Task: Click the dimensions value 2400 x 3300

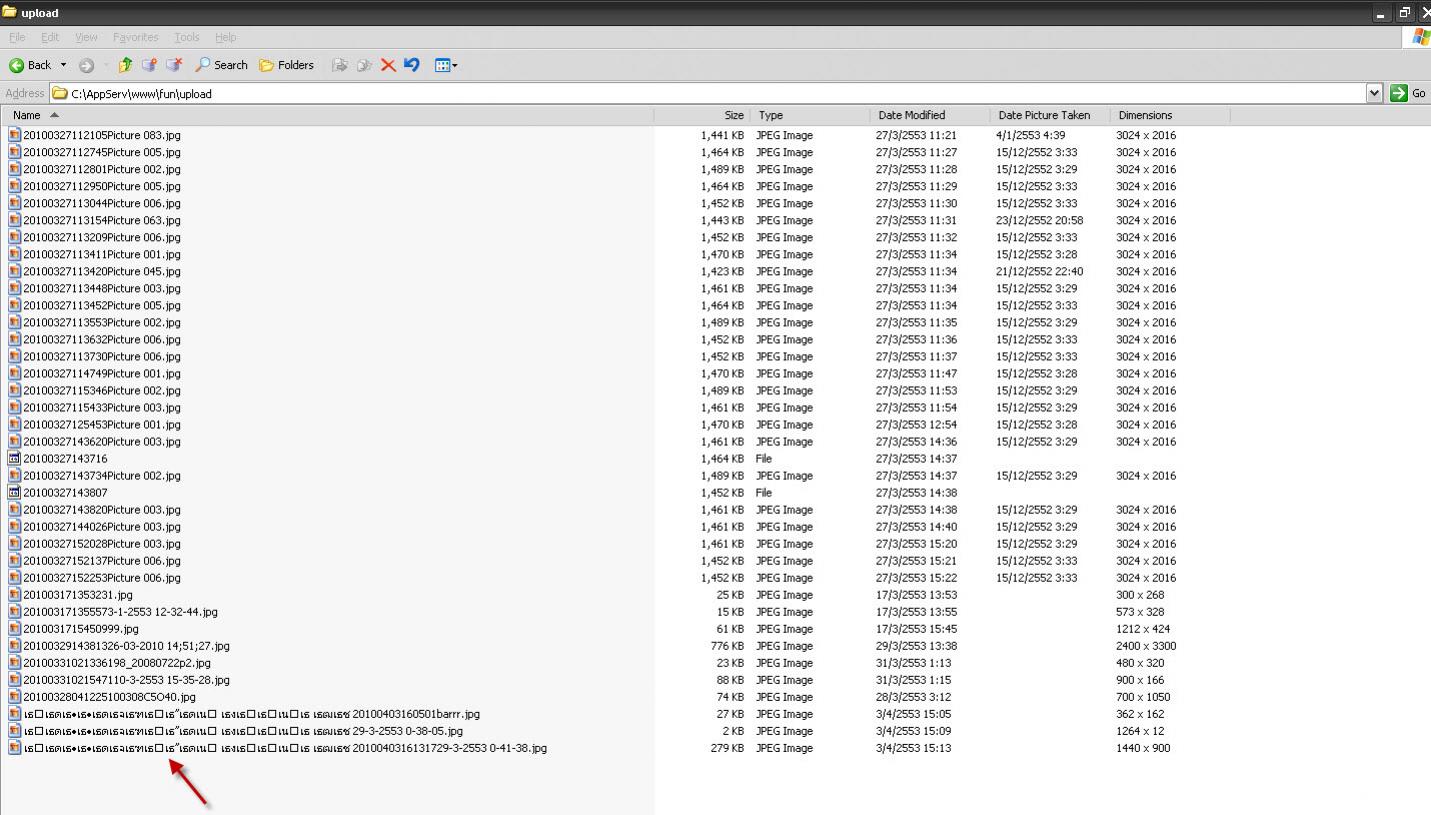Action: coord(1146,645)
